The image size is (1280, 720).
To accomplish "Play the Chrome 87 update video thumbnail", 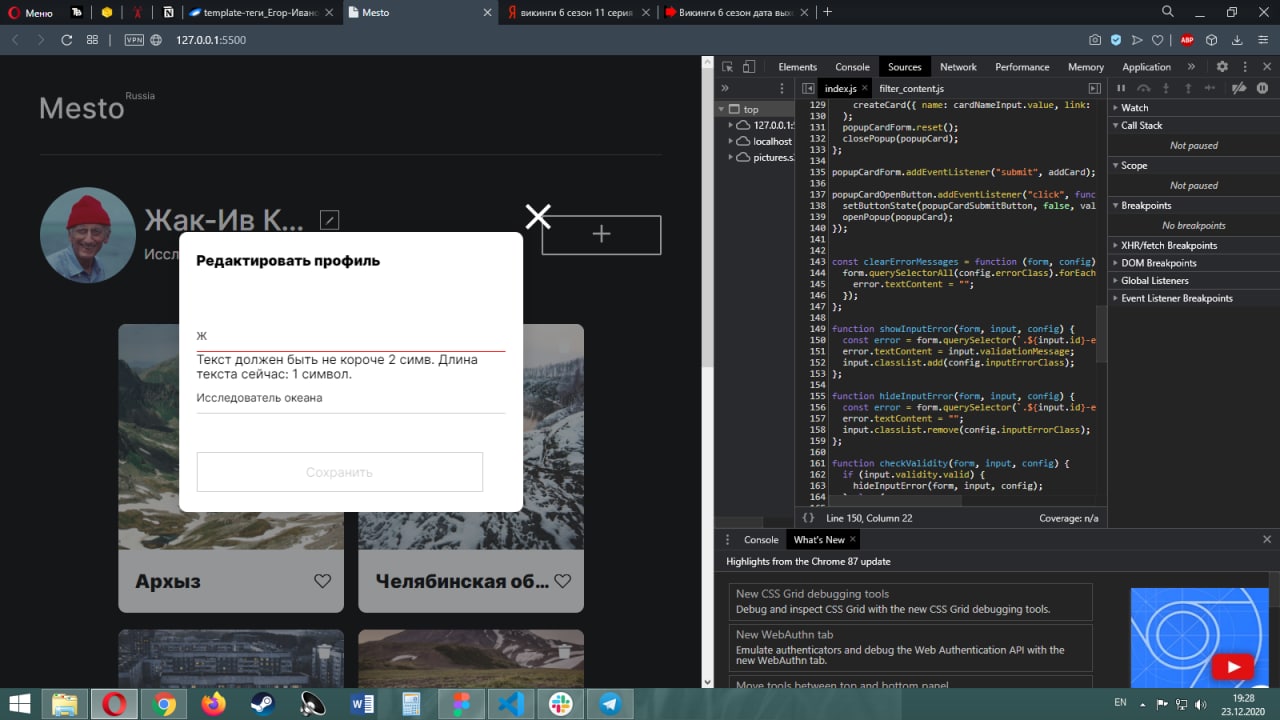I will [x=1231, y=667].
